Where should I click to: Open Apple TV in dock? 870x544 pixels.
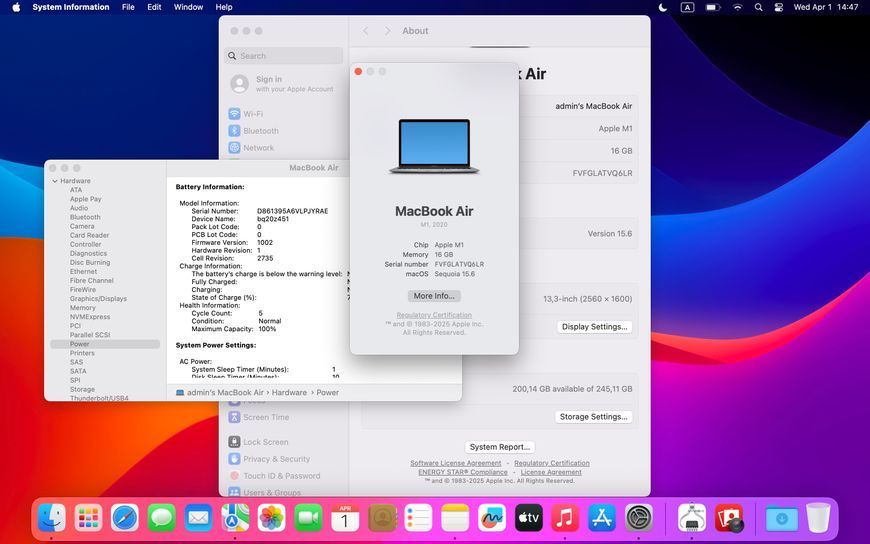pyautogui.click(x=528, y=518)
